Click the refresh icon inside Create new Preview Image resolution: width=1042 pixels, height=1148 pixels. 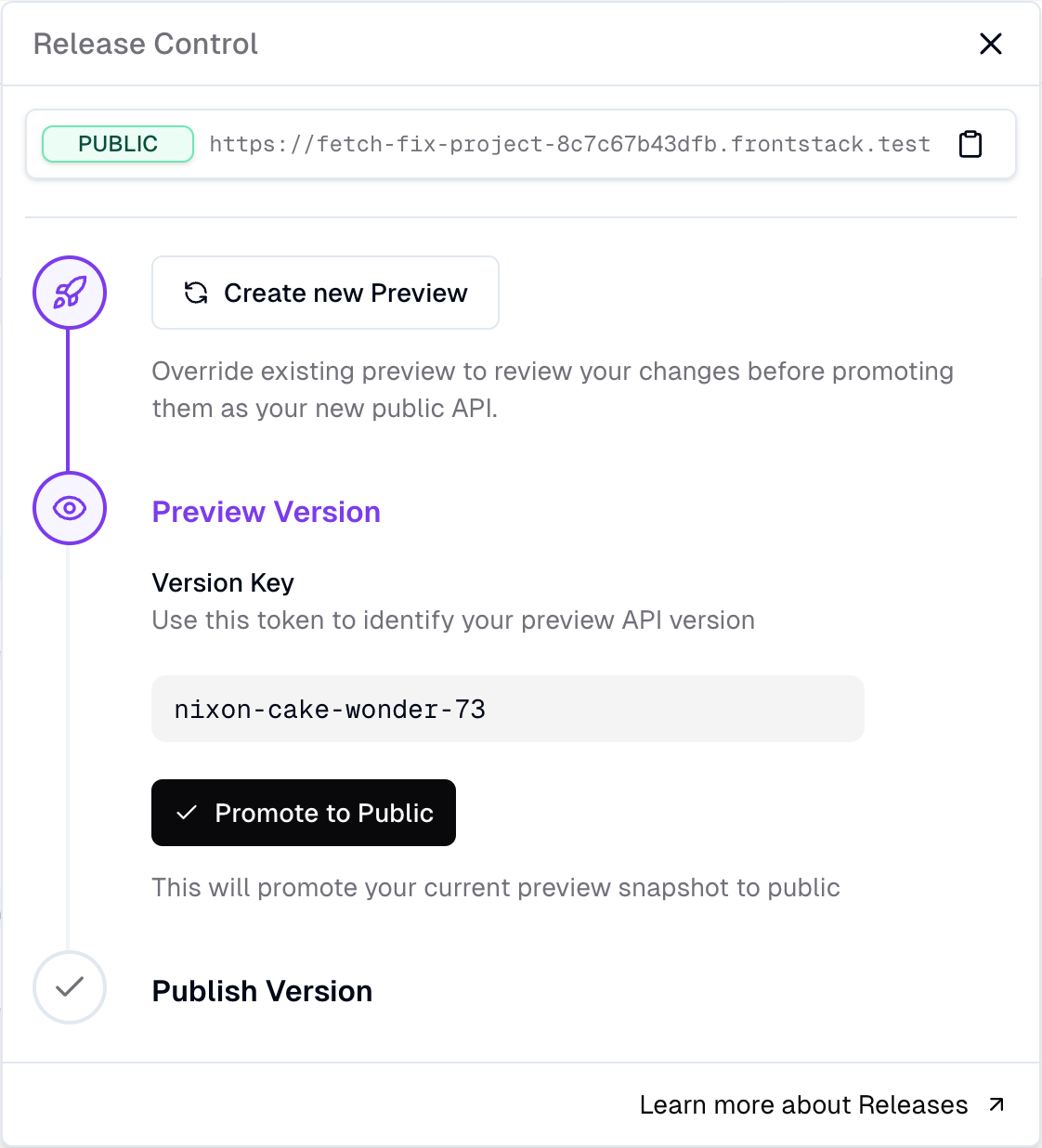click(x=195, y=293)
